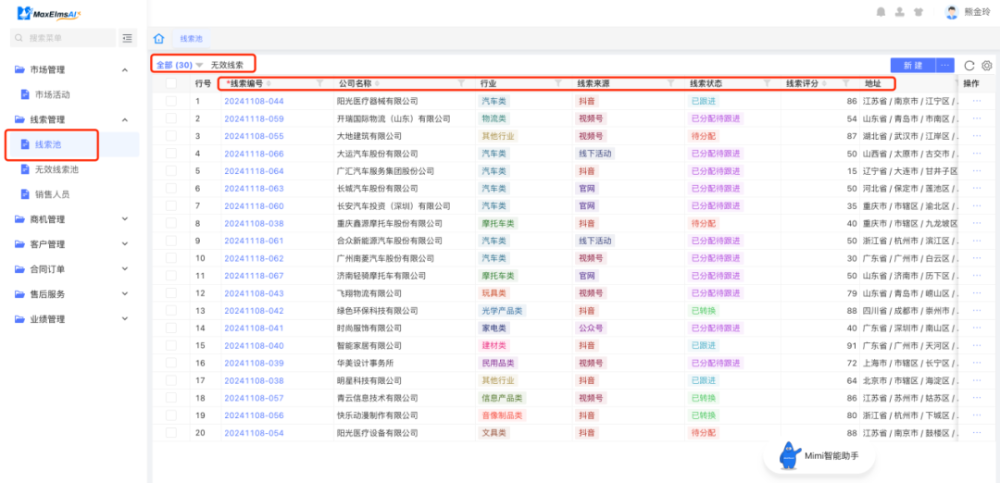Screen dimensions: 1000x483
Task: Expand the 业绩管理 menu group
Action: [125, 318]
